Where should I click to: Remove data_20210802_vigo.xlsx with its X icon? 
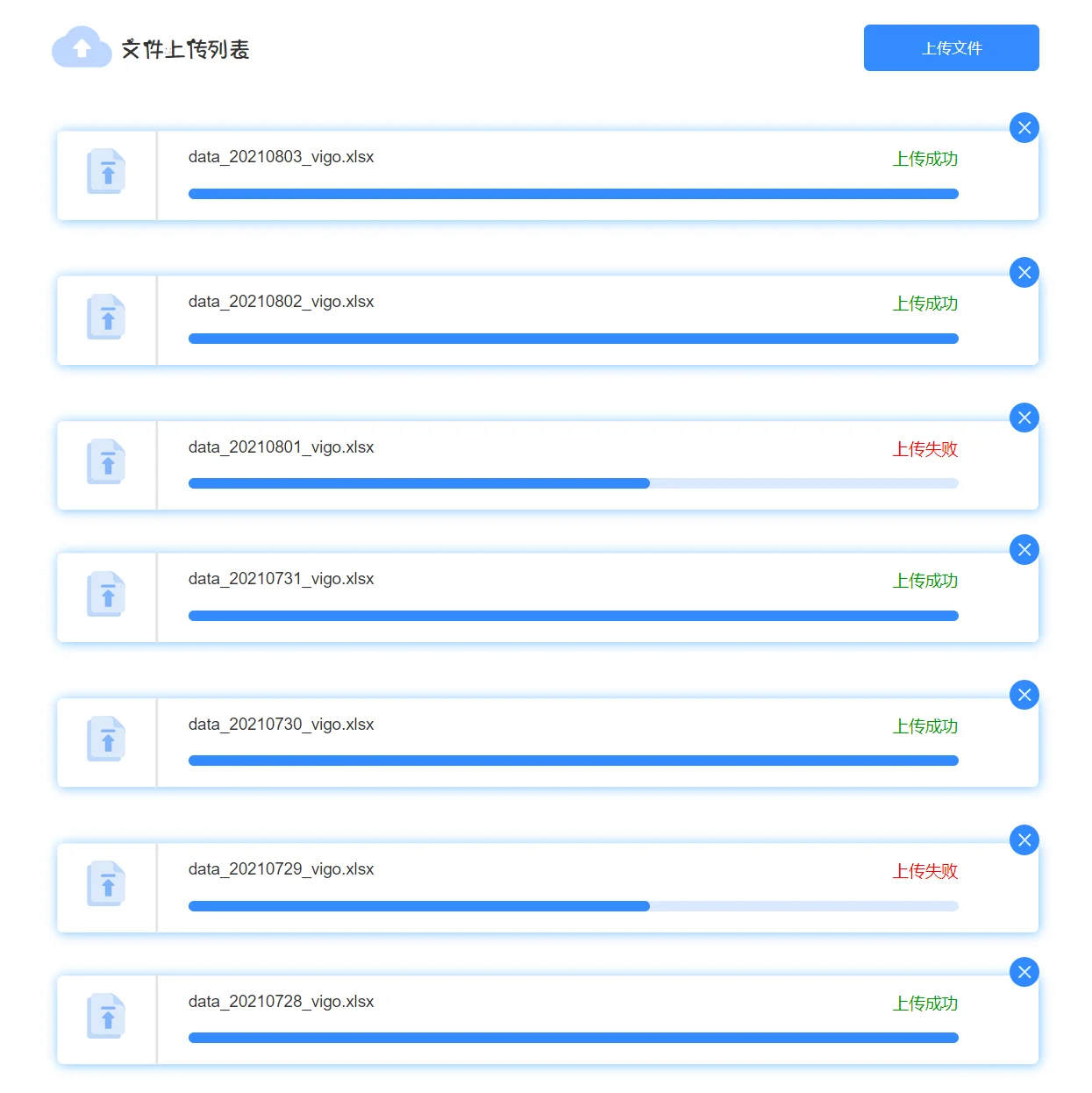pyautogui.click(x=1024, y=273)
